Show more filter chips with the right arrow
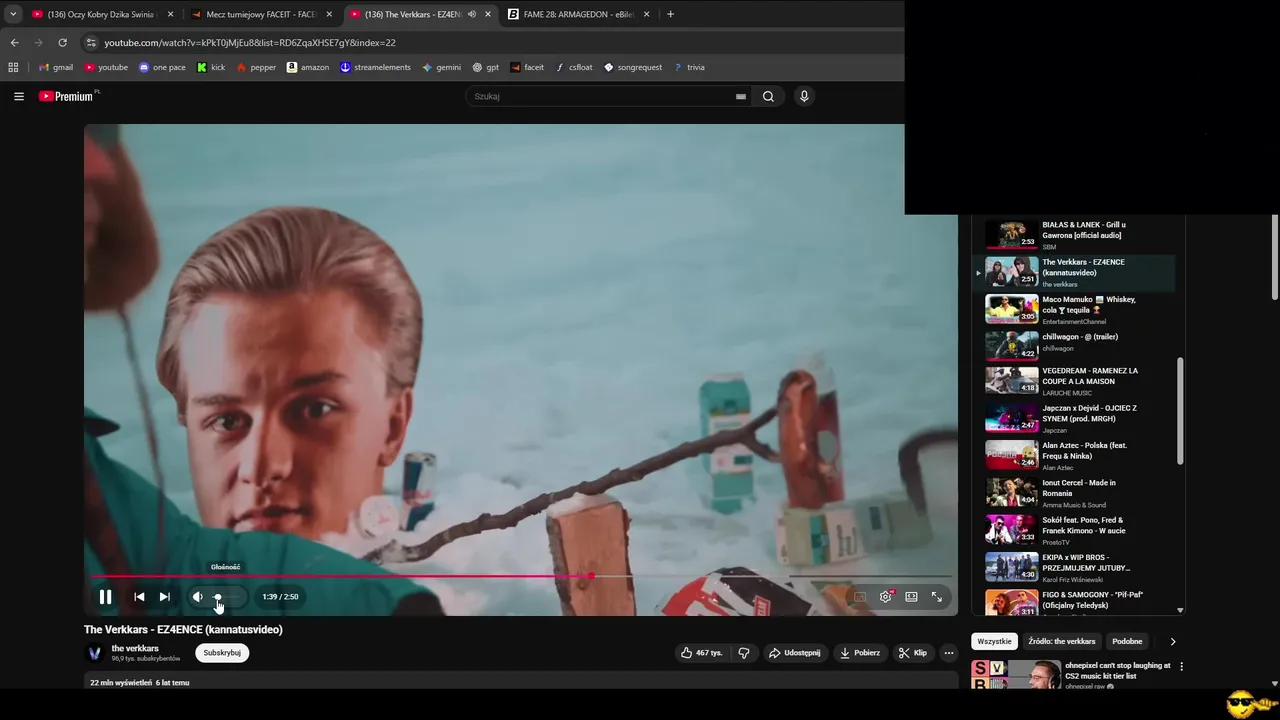Image resolution: width=1280 pixels, height=720 pixels. coord(1173,641)
